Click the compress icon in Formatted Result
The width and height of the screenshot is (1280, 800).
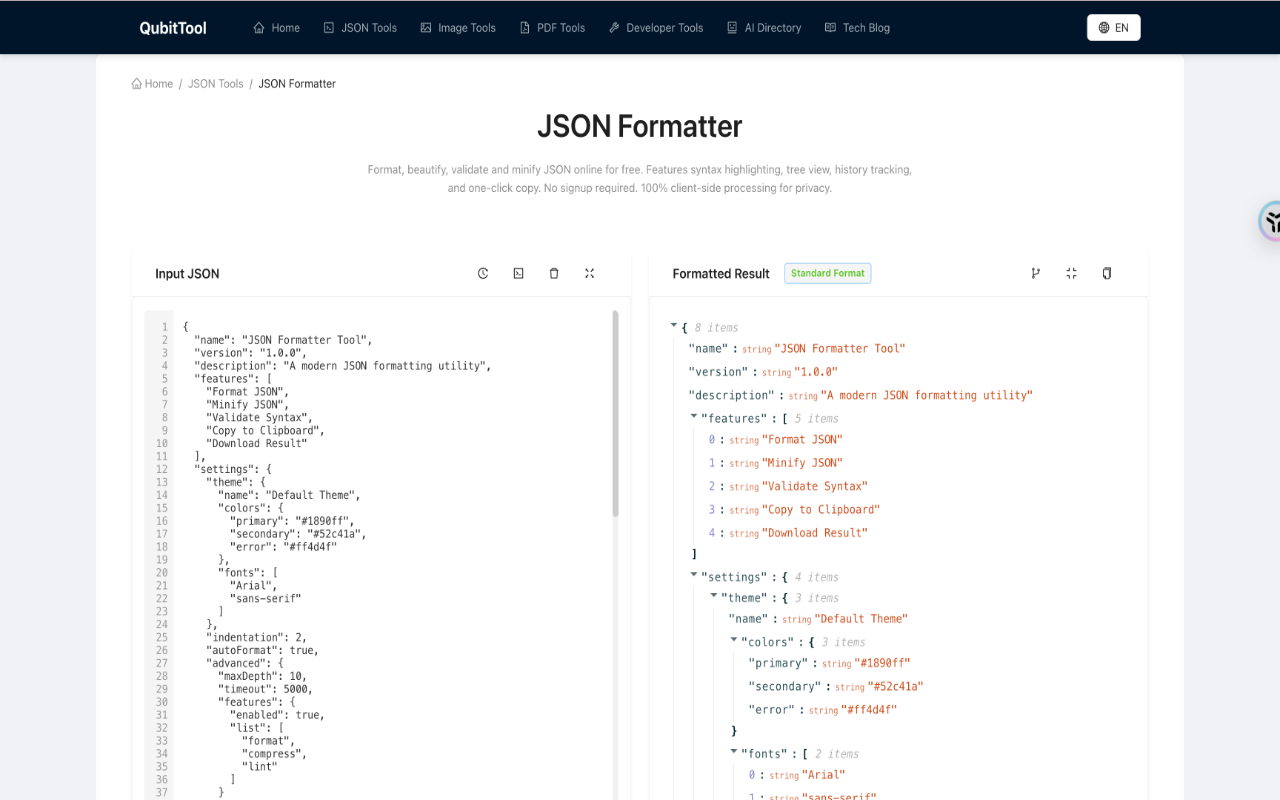[x=1071, y=273]
